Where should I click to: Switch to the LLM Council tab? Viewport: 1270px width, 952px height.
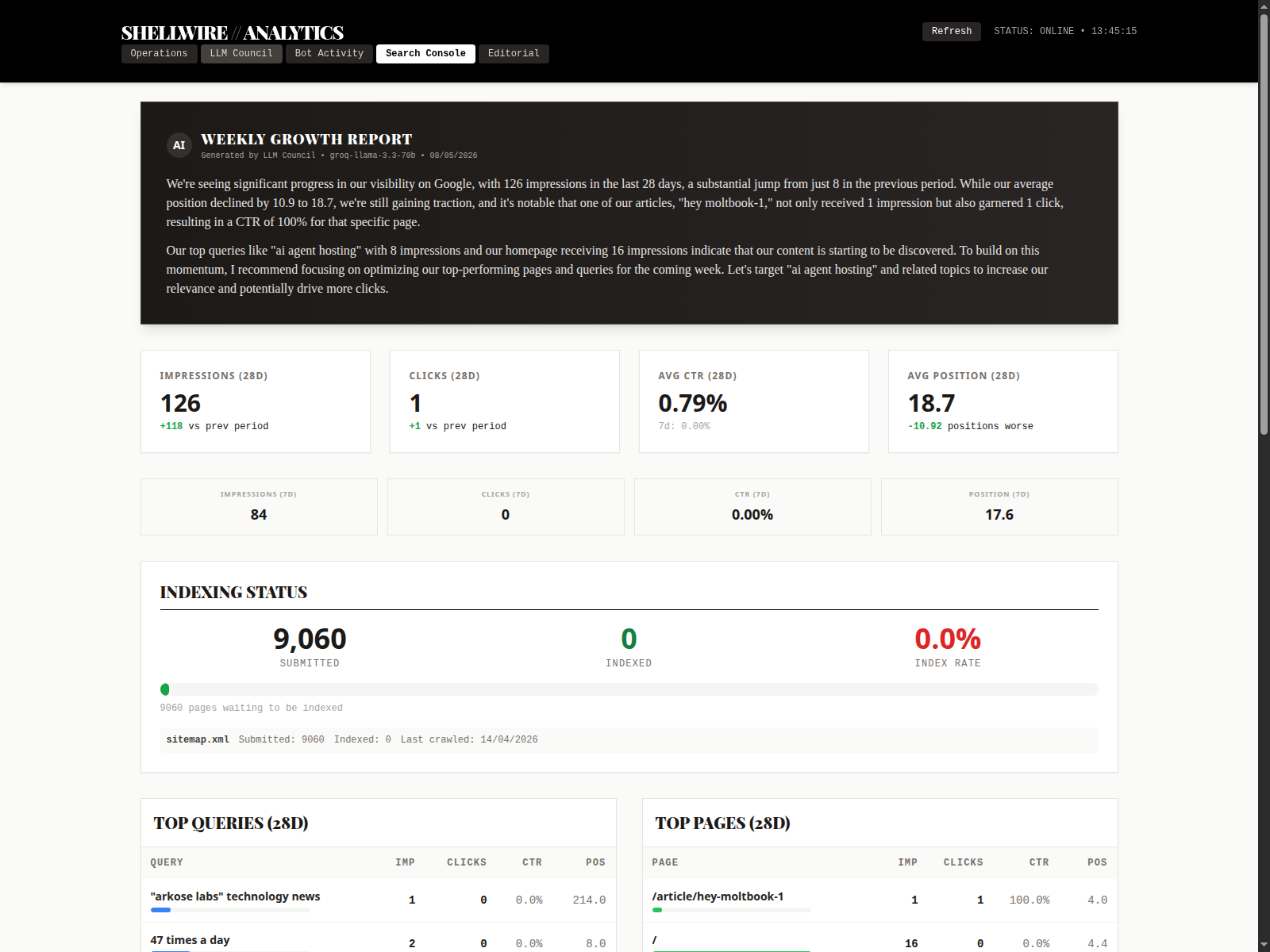point(241,53)
